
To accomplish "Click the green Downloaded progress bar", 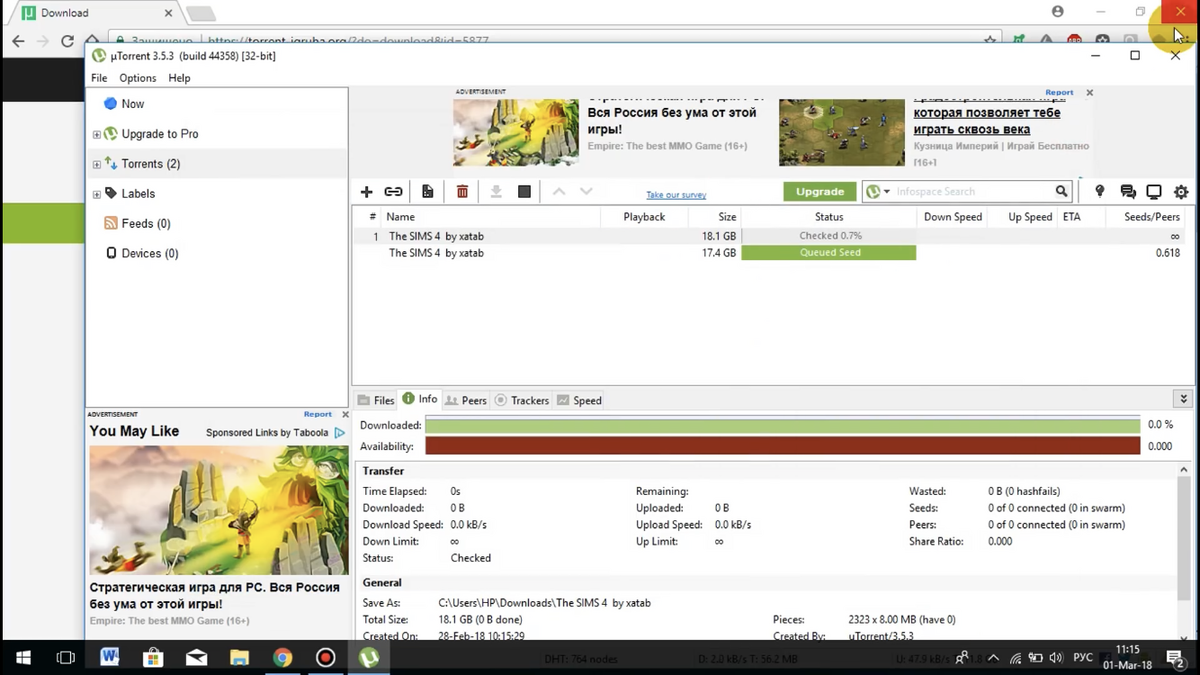I will (783, 425).
